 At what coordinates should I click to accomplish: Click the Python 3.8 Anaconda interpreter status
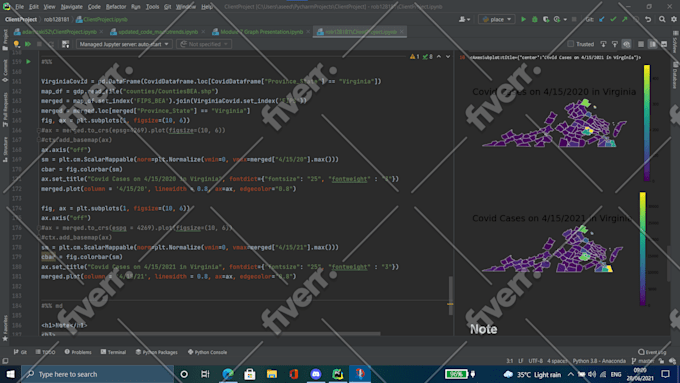pos(599,361)
